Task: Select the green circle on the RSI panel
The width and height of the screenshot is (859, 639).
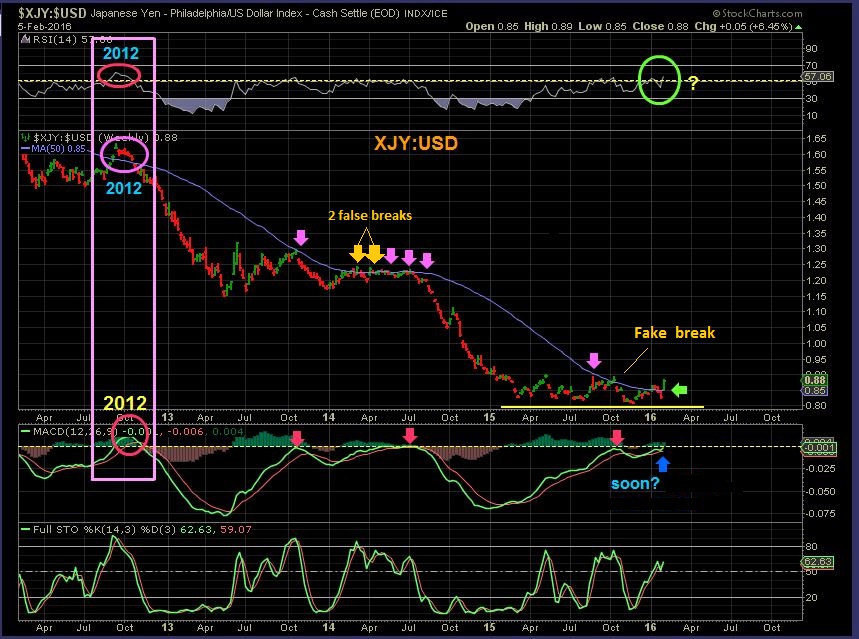Action: click(x=659, y=79)
